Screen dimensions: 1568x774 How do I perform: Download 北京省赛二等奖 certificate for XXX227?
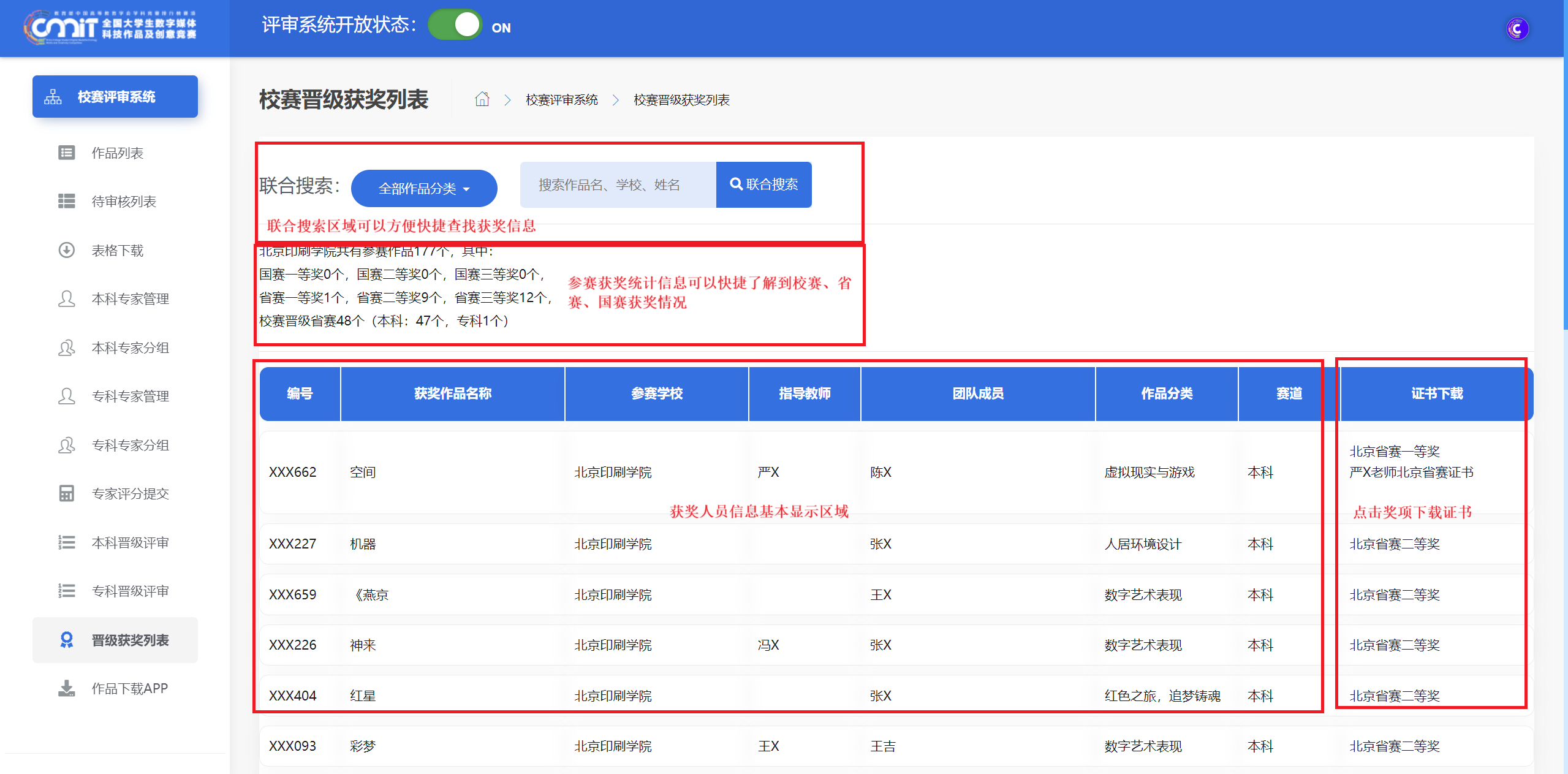[x=1395, y=544]
